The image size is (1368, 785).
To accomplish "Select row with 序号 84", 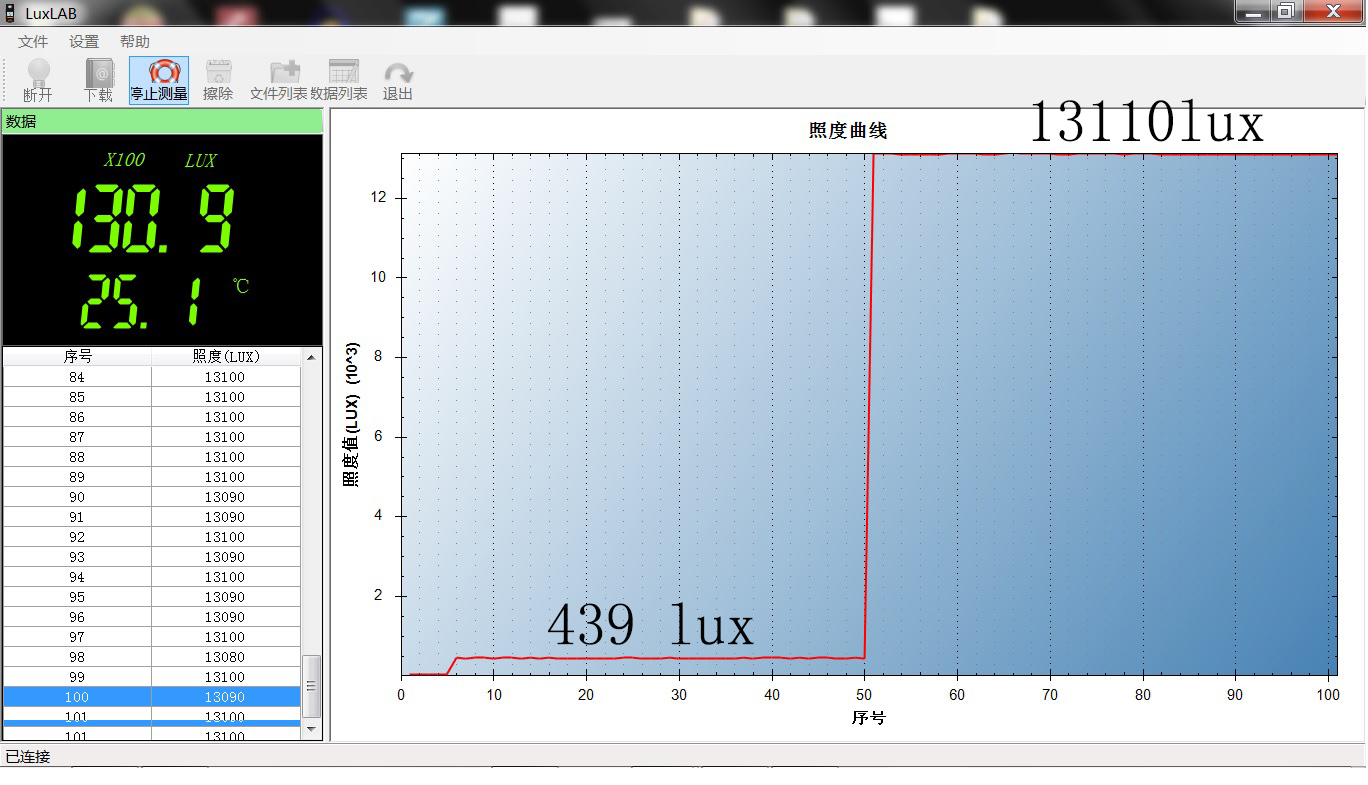I will coord(152,377).
